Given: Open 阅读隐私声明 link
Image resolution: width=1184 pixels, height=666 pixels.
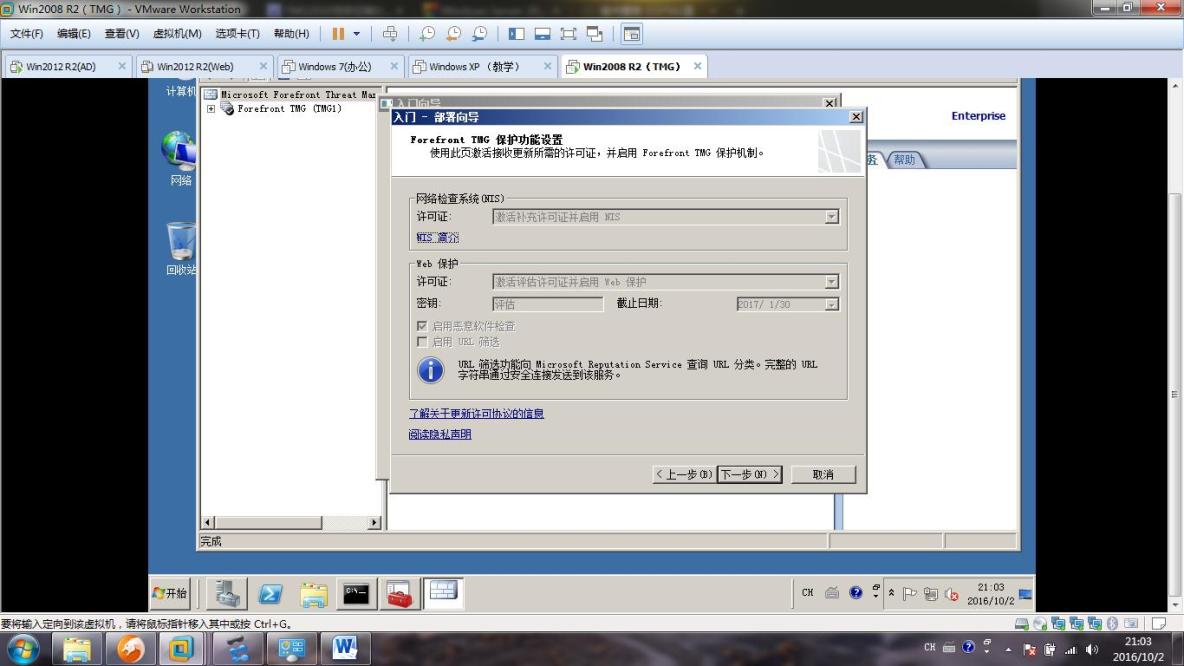Looking at the screenshot, I should click(x=439, y=434).
